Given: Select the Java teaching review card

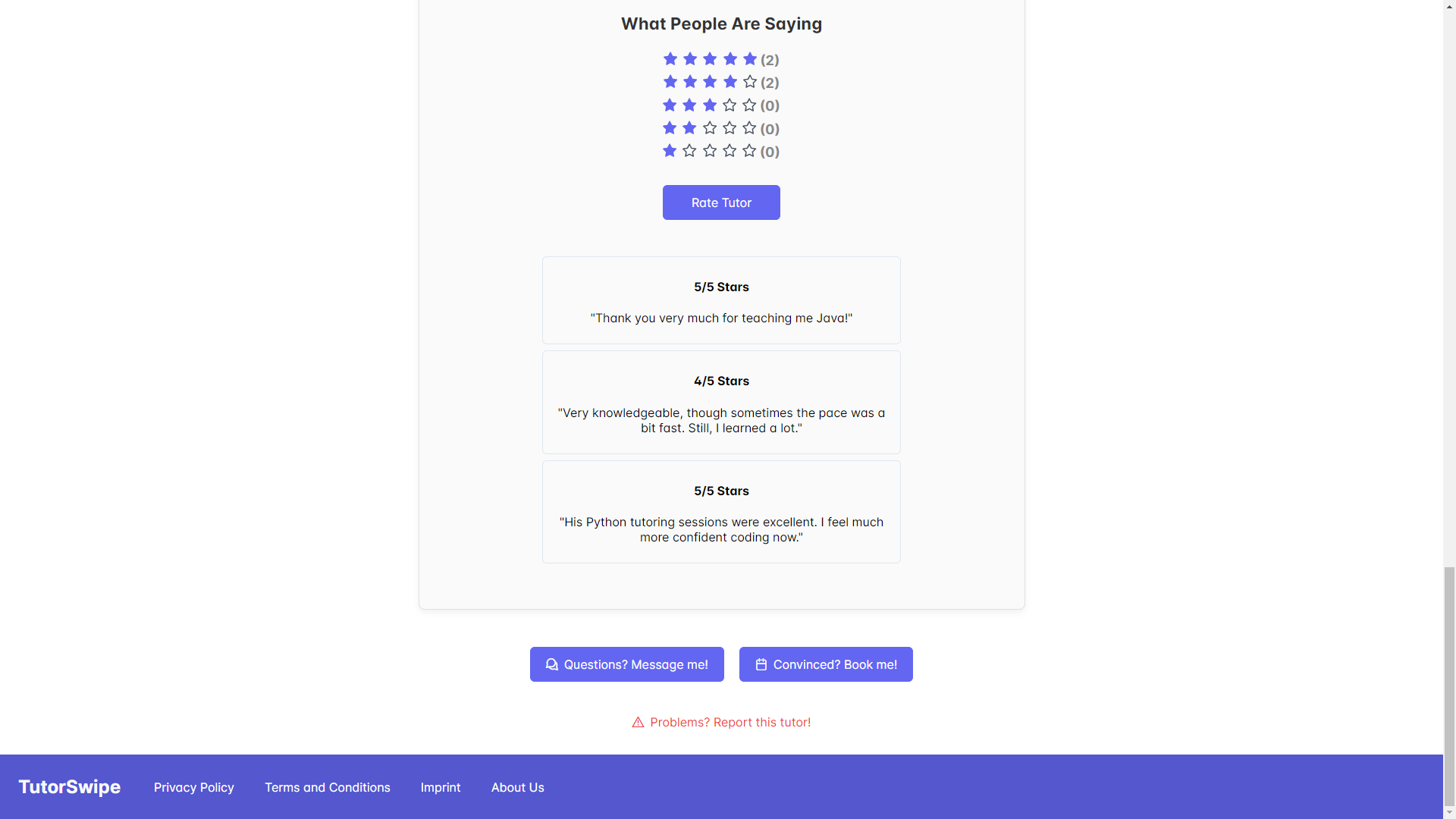Looking at the screenshot, I should tap(721, 300).
